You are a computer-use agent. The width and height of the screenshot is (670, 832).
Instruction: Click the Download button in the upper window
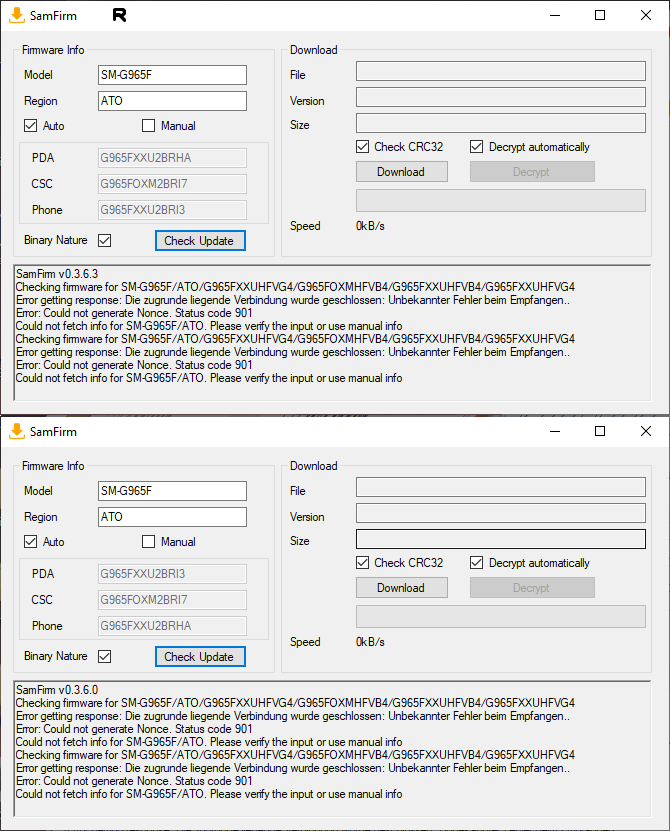pos(401,172)
